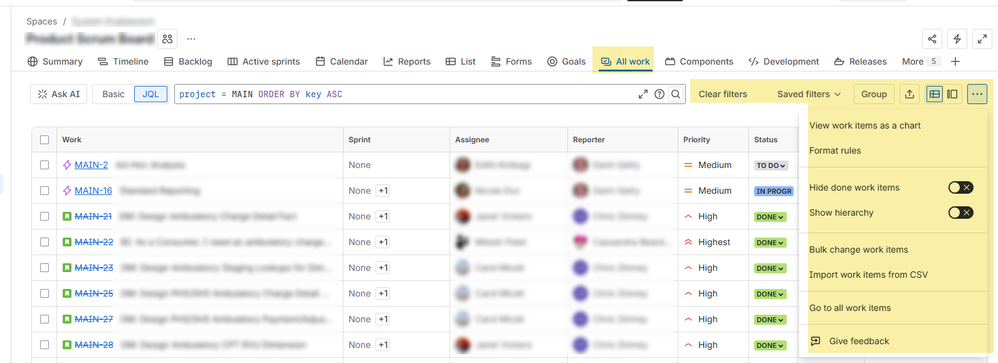Open the TO DO status dropdown for MAIN-2
This screenshot has width=998, height=363.
pos(771,166)
